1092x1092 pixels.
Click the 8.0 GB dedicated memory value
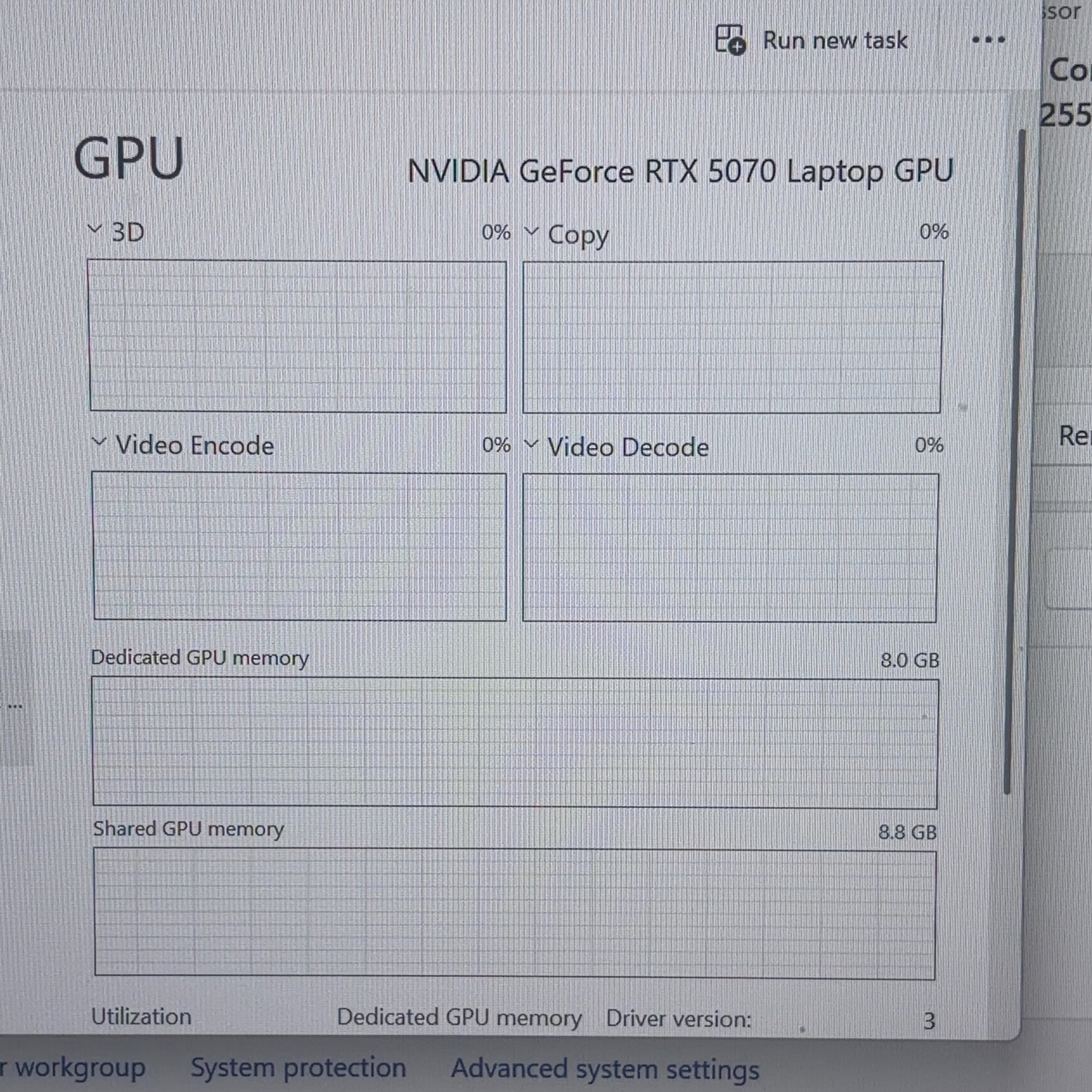909,660
